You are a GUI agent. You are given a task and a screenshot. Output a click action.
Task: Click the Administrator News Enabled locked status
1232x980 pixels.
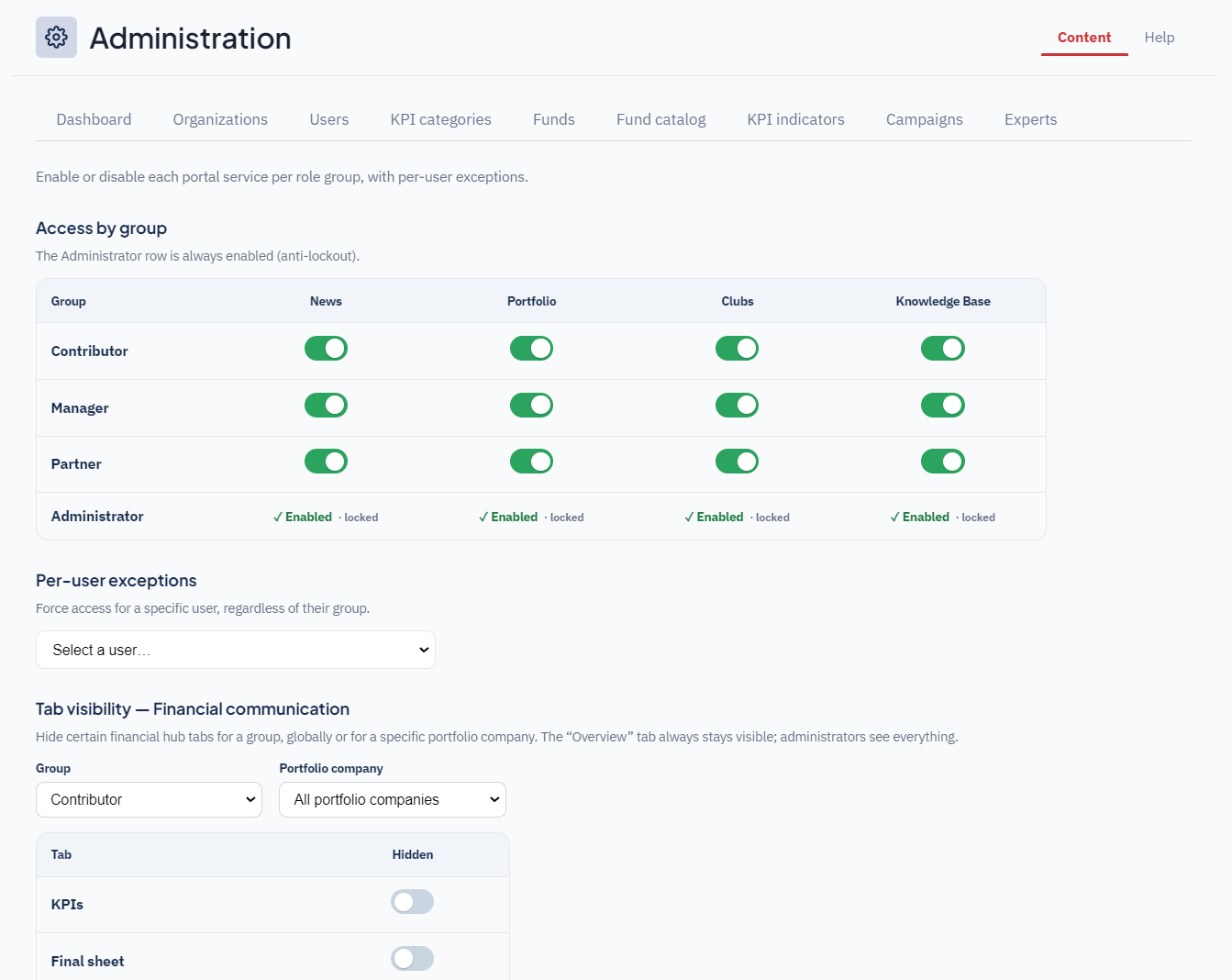click(326, 517)
